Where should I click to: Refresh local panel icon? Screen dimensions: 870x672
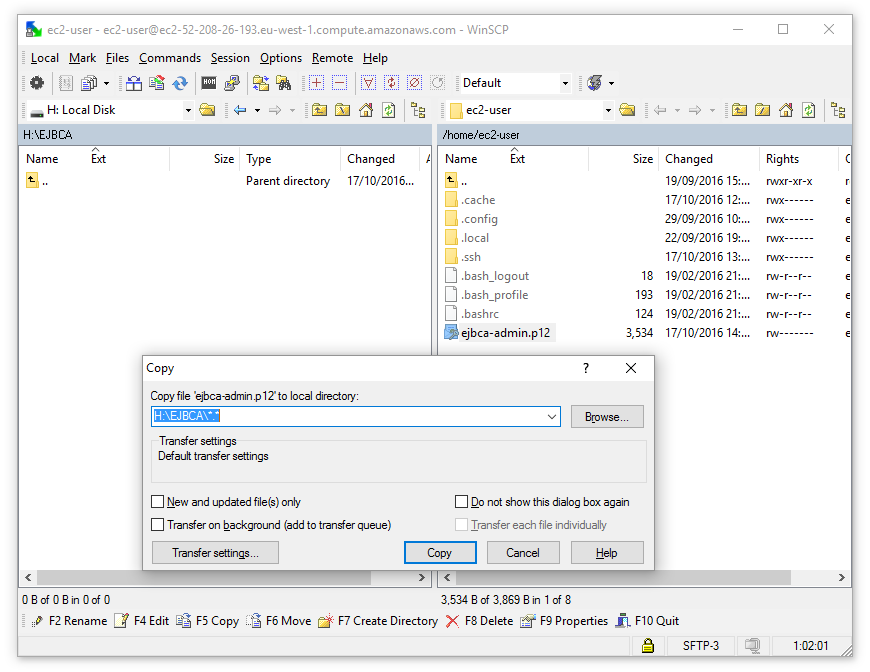389,110
